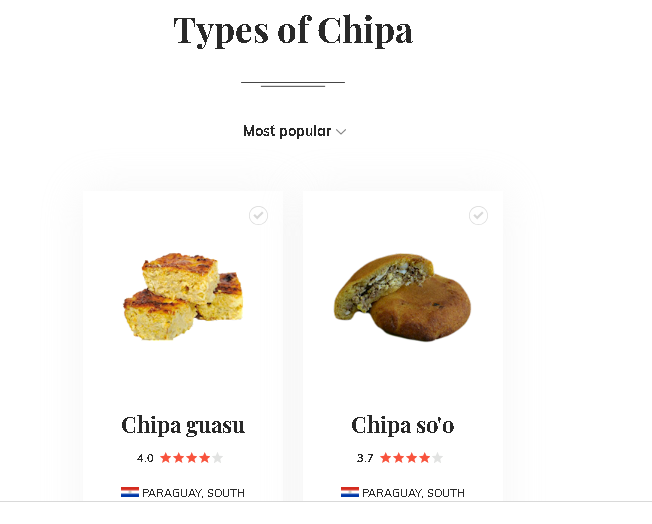Click the Paraguay flag icon under Chipa so'o
The image size is (652, 524).
(x=350, y=492)
